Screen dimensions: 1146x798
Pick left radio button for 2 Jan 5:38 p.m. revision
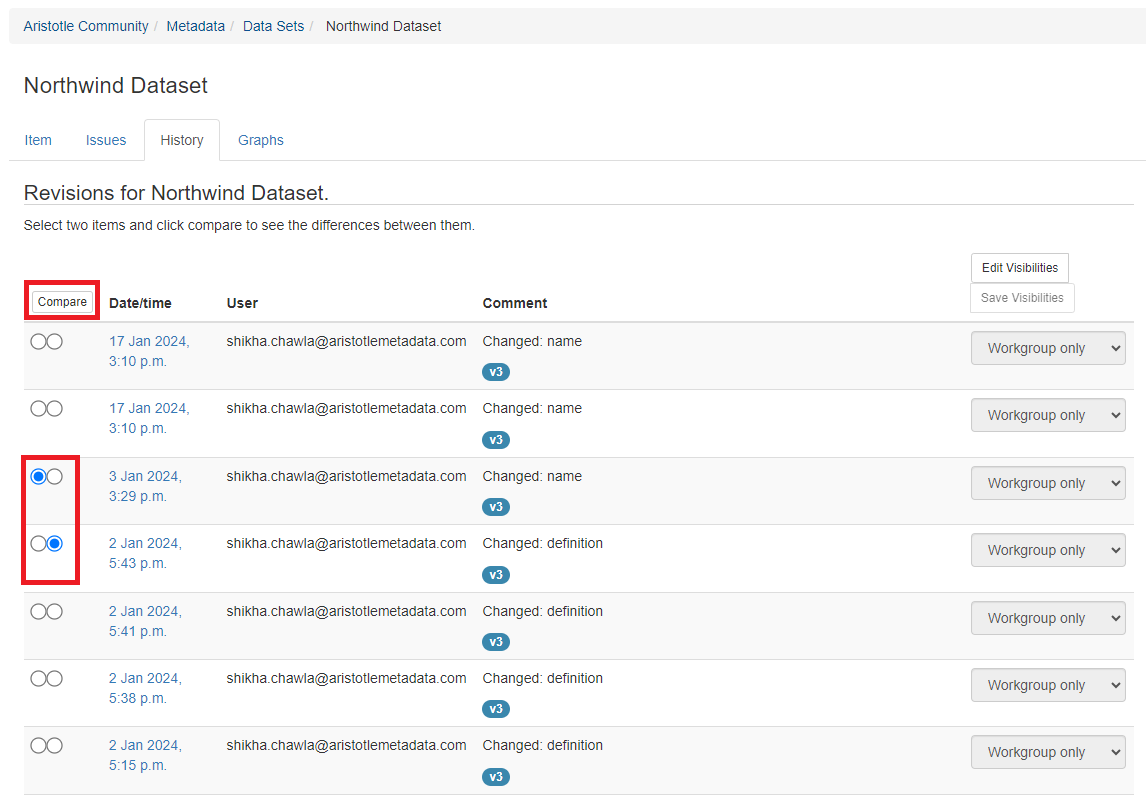(x=38, y=678)
